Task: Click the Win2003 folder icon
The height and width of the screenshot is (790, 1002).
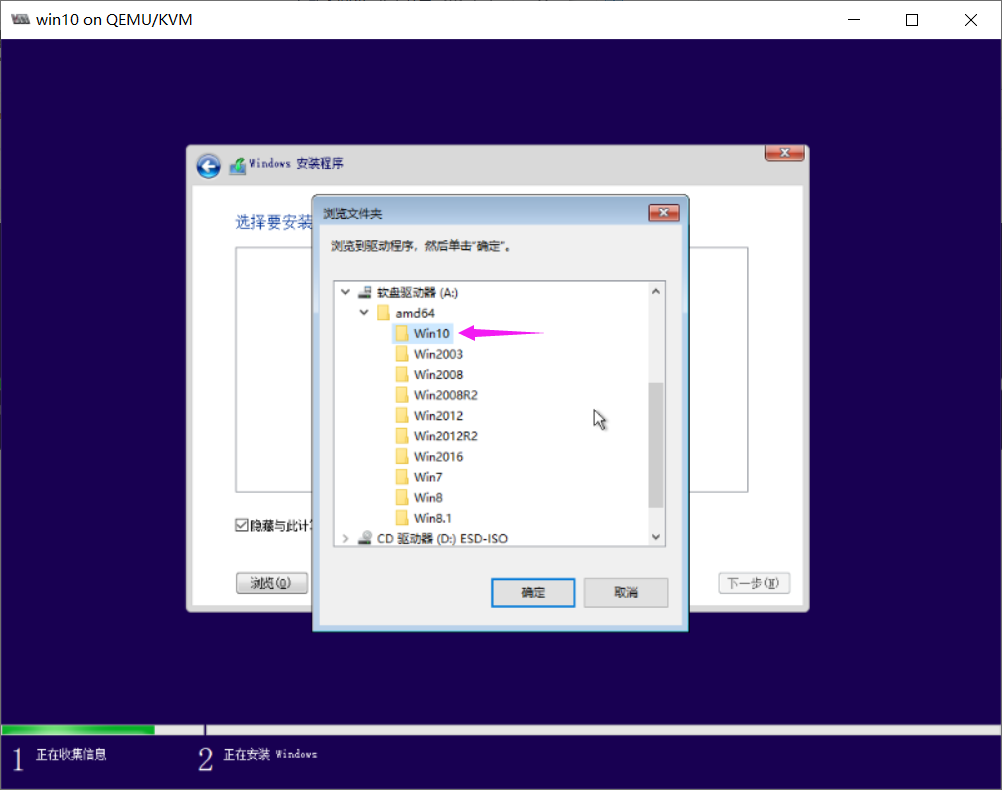Action: pyautogui.click(x=401, y=353)
